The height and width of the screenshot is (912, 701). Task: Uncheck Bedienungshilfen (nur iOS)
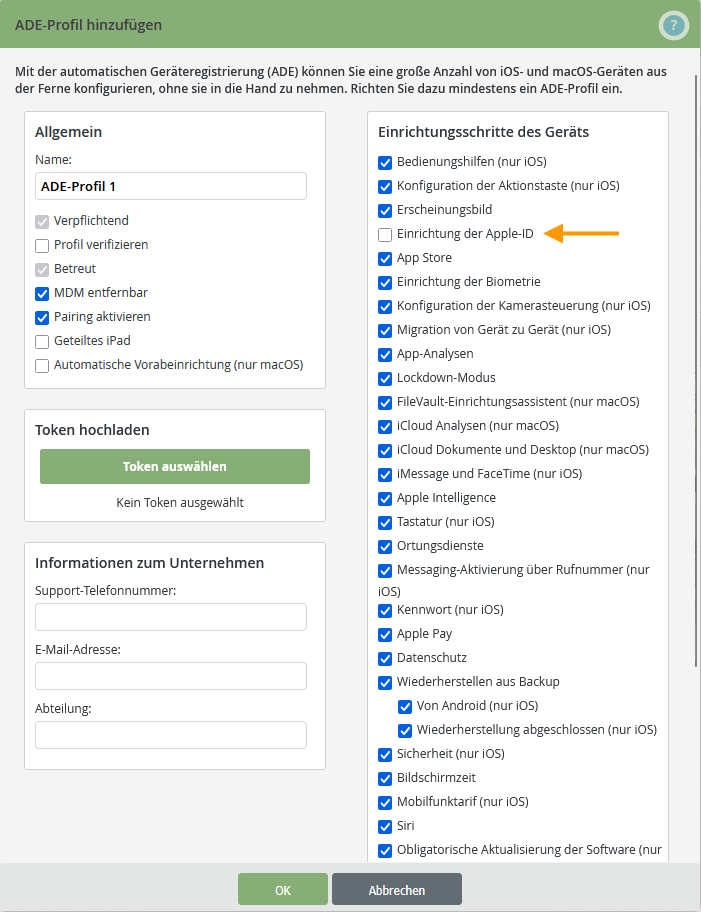coord(384,161)
